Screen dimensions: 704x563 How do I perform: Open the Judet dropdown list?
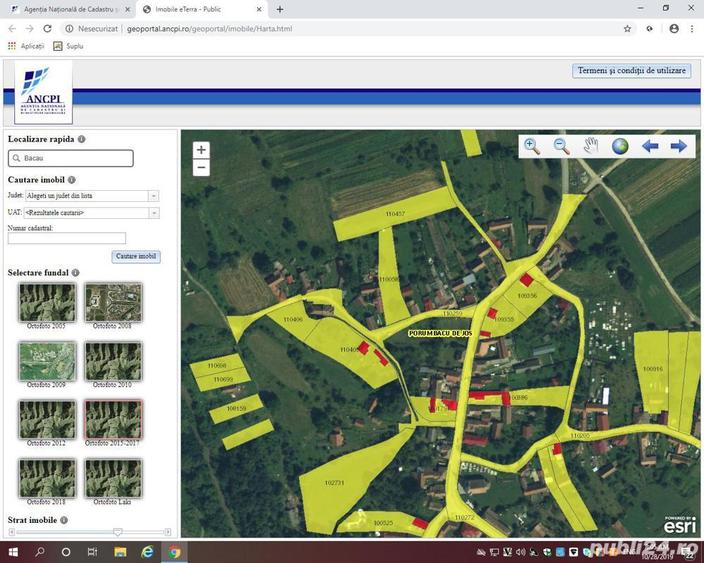[153, 196]
